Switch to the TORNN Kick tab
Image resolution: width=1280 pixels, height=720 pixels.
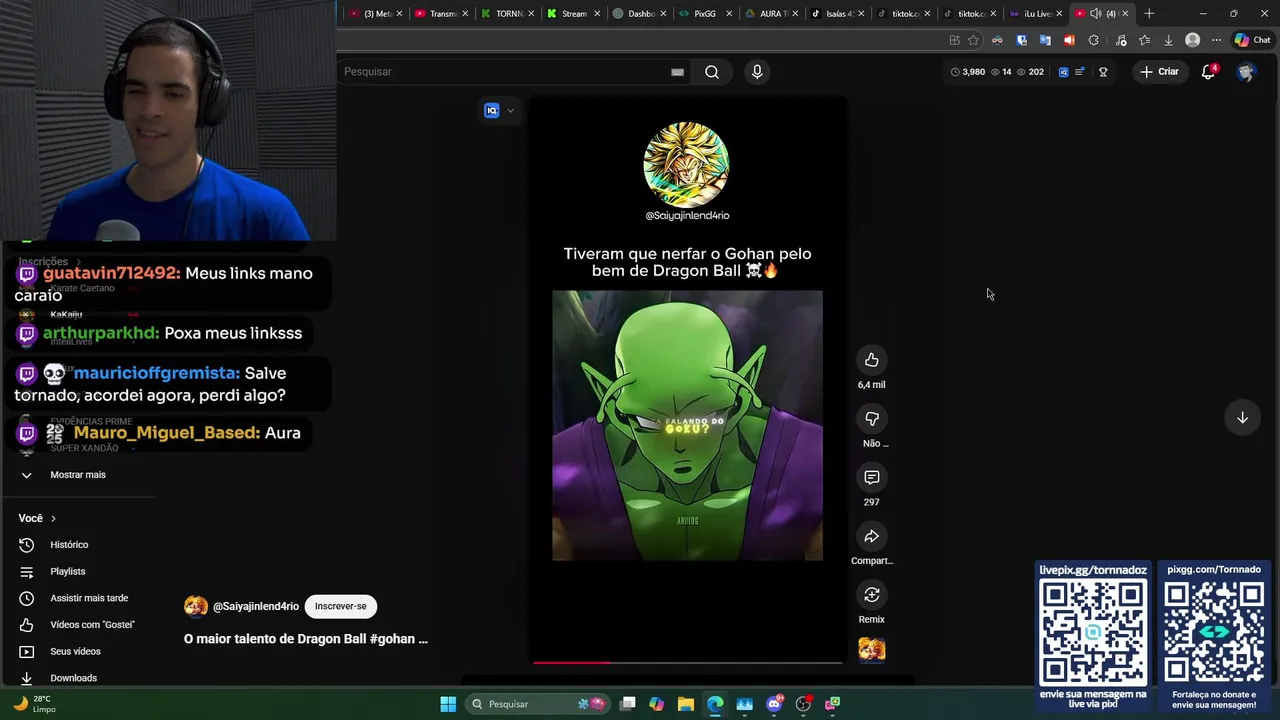pyautogui.click(x=503, y=14)
